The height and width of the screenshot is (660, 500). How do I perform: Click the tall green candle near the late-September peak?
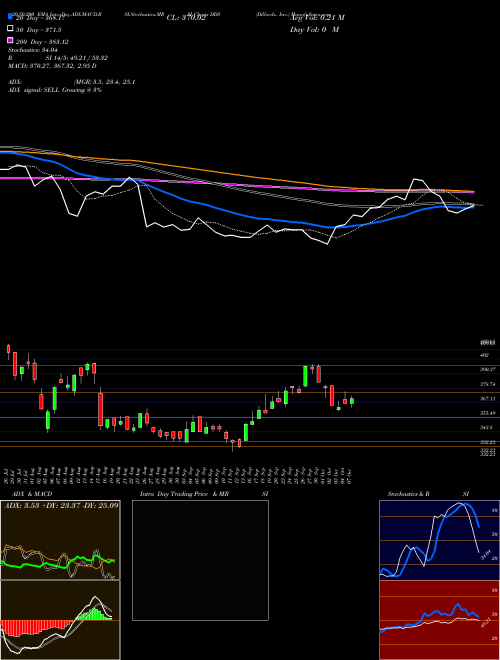pyautogui.click(x=305, y=376)
